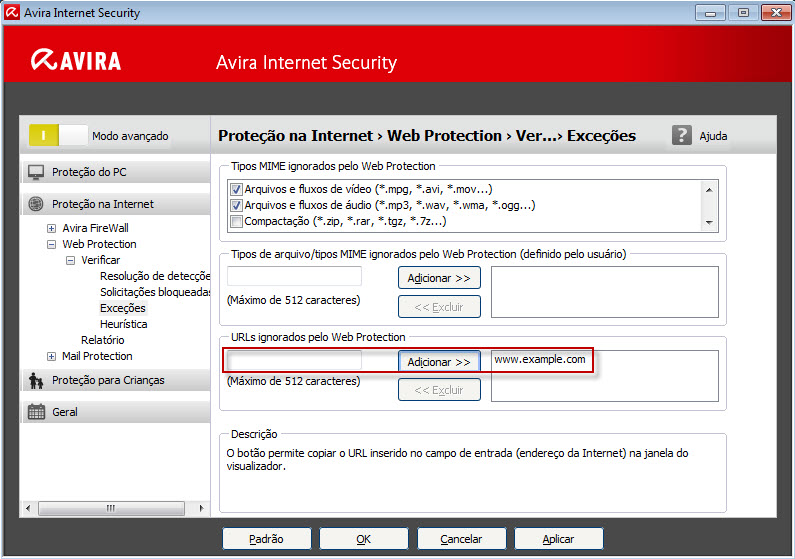
Task: Click the tree horizontal scrollbar thumb
Action: [x=111, y=508]
